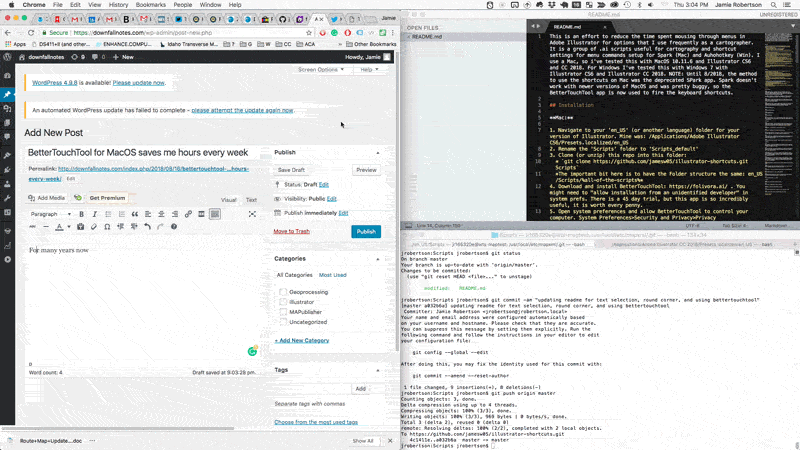Select README.md in the Sublime Open Files sidebar

click(x=427, y=37)
